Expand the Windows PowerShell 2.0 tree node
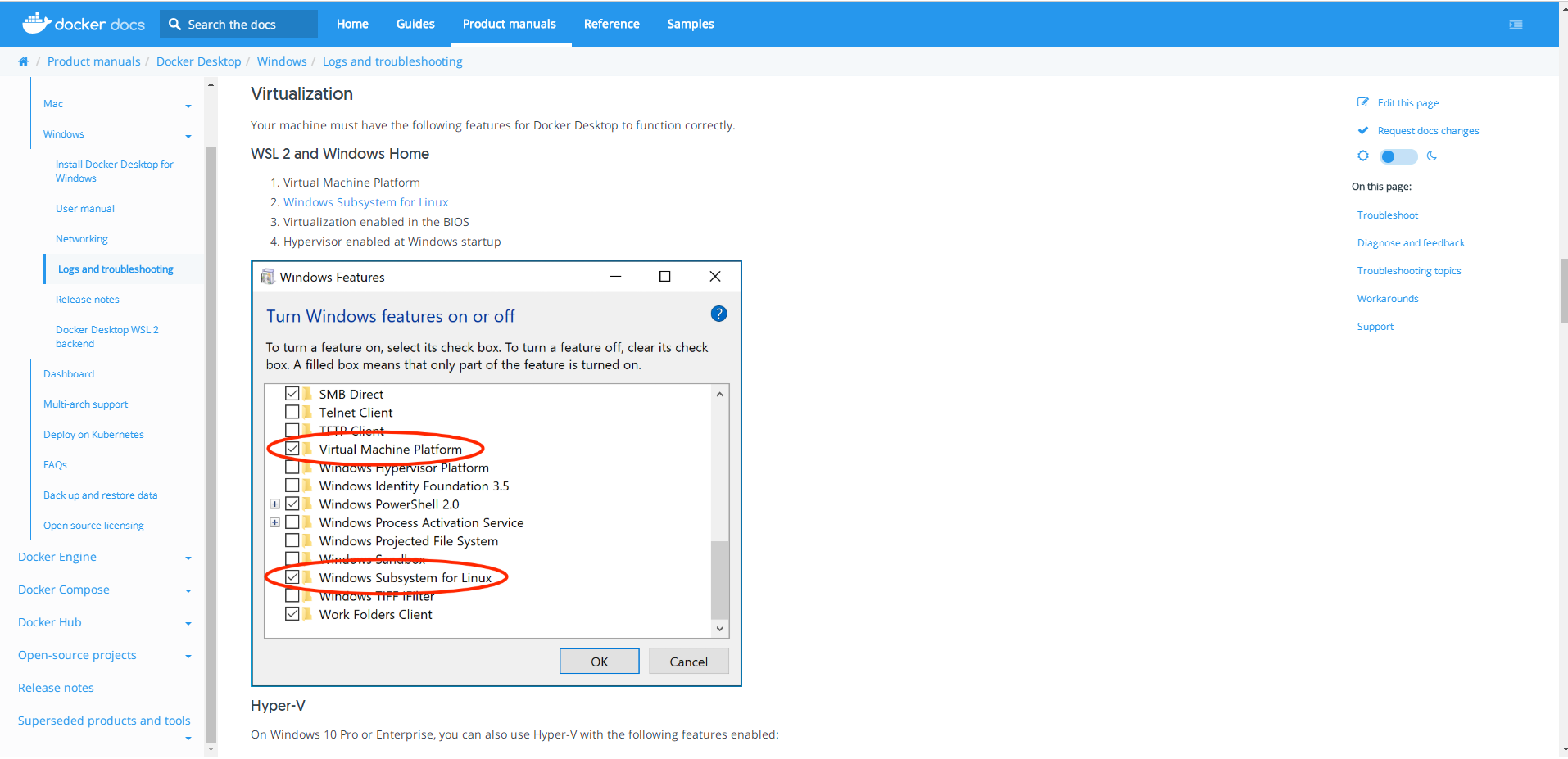Image resolution: width=1568 pixels, height=759 pixels. point(275,504)
